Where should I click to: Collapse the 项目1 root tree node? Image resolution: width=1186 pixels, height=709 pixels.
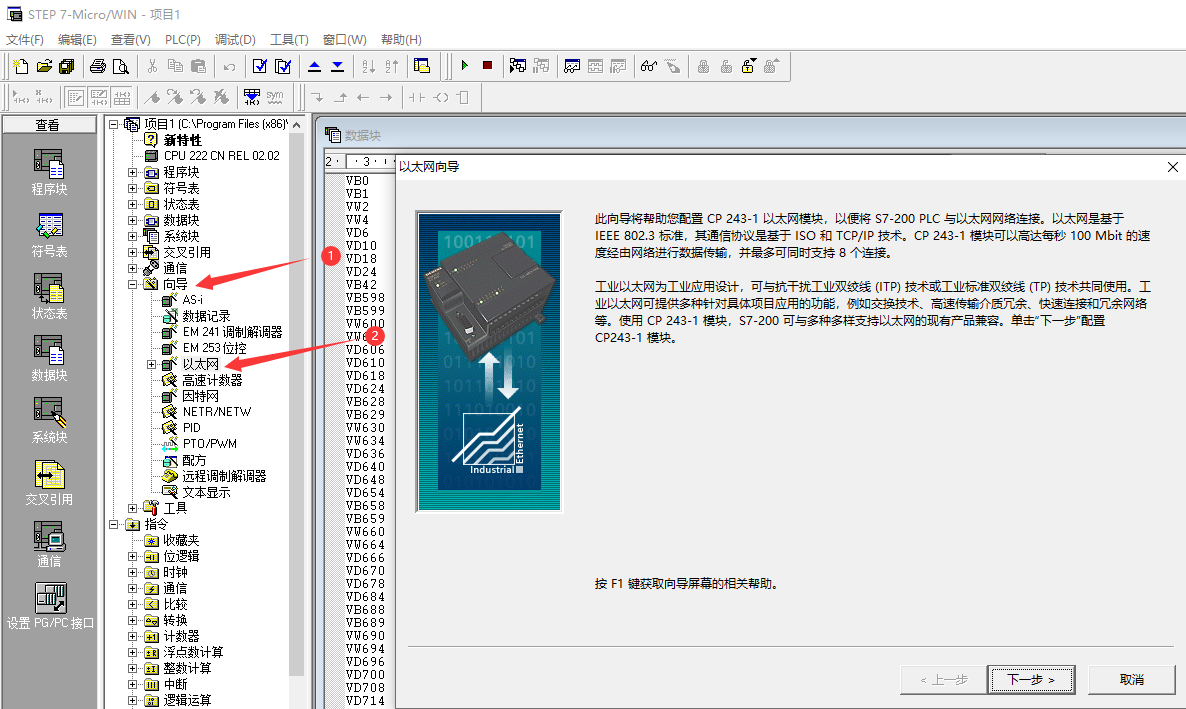coord(113,124)
